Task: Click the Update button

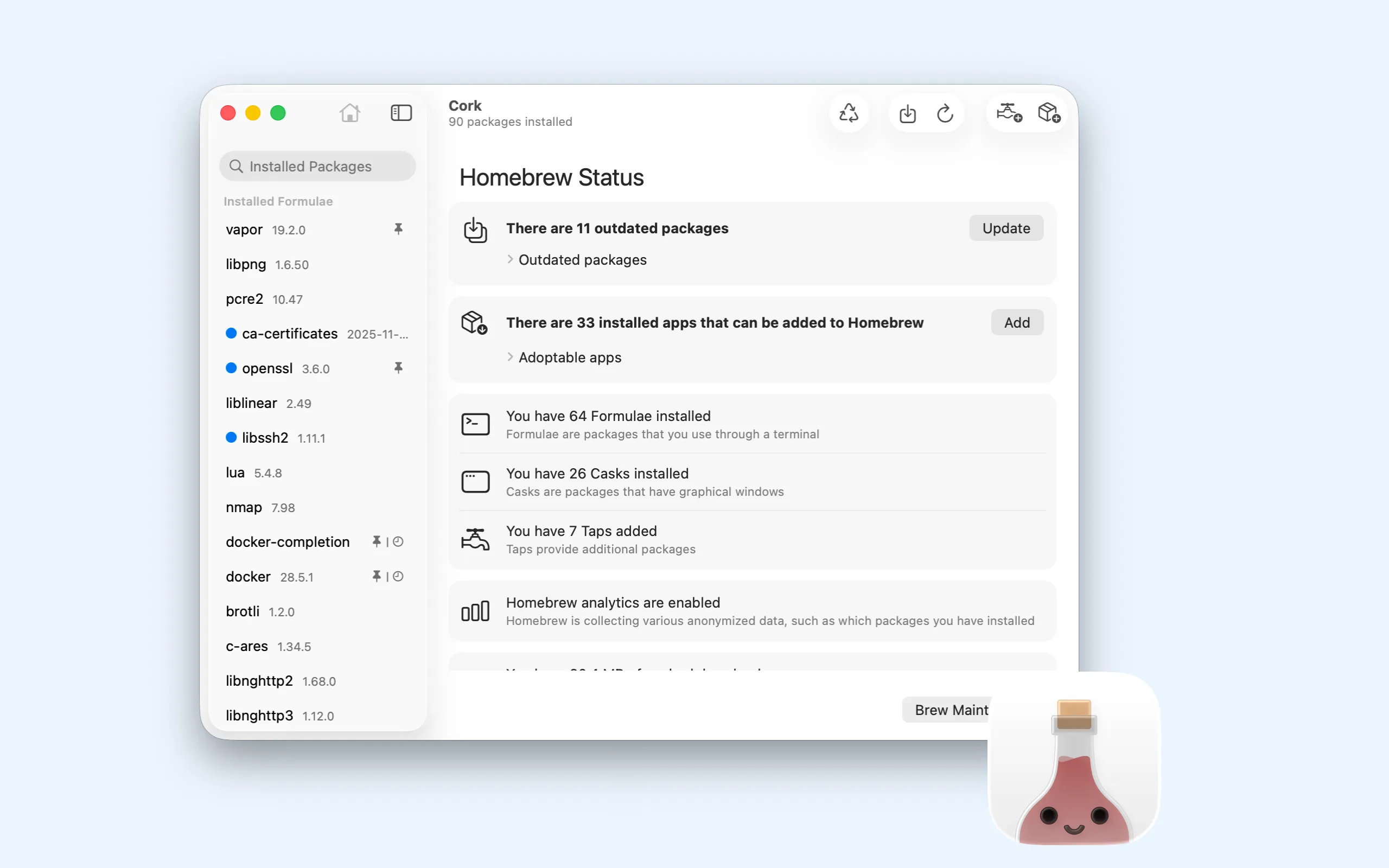Action: pyautogui.click(x=1006, y=228)
